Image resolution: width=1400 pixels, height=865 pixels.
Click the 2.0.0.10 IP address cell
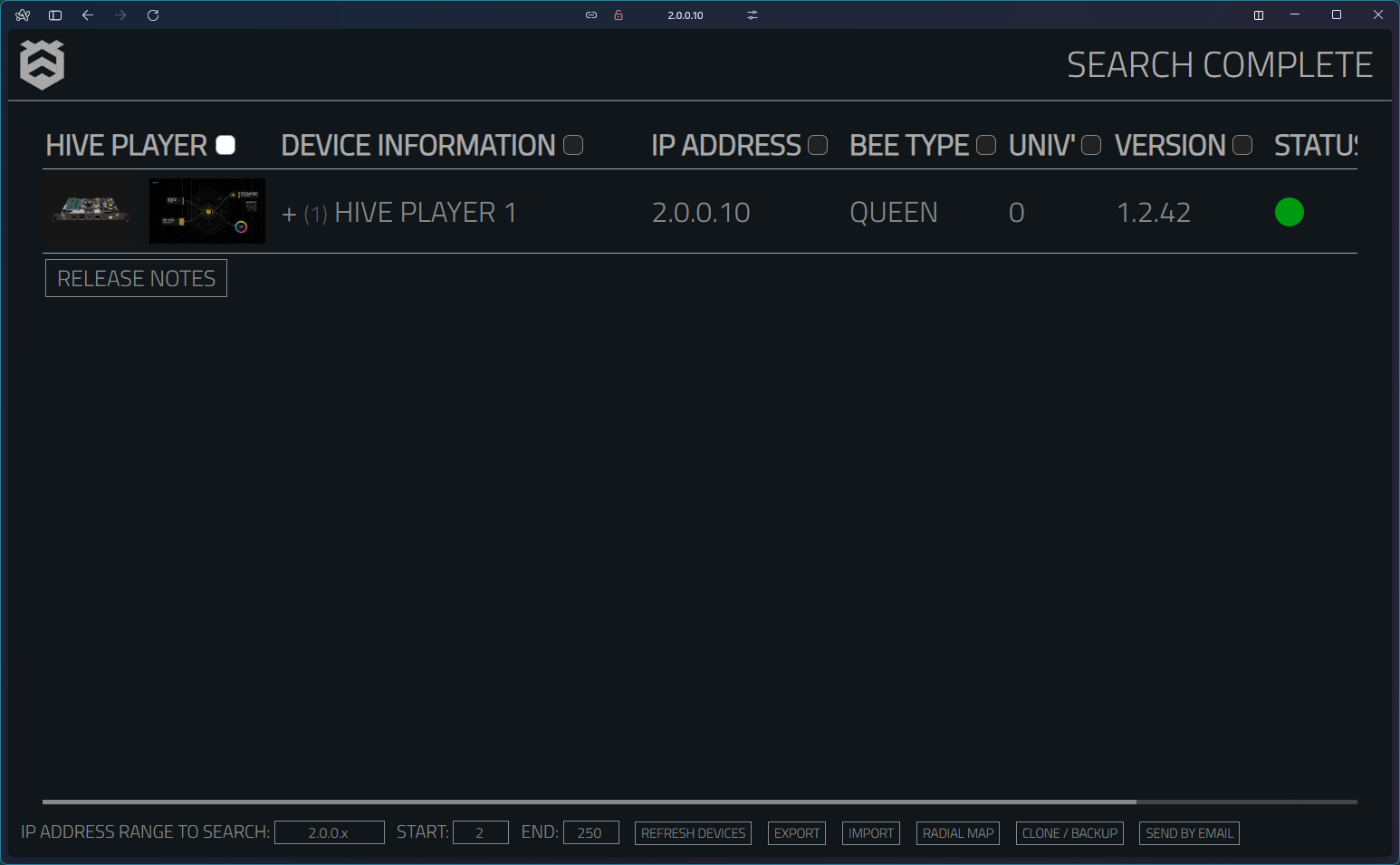pos(701,212)
